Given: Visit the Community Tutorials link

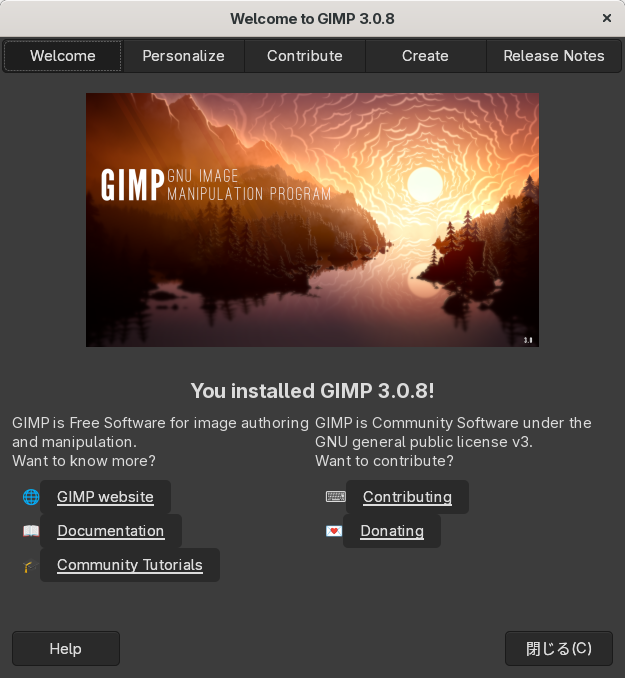Looking at the screenshot, I should [130, 565].
